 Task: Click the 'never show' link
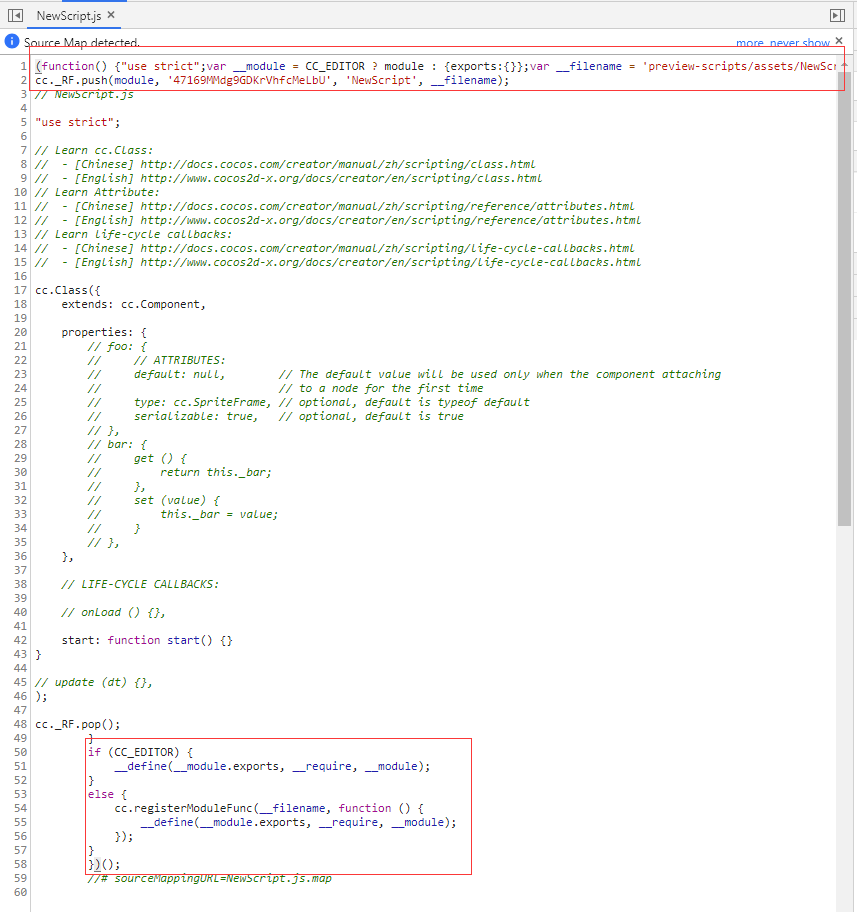click(799, 42)
